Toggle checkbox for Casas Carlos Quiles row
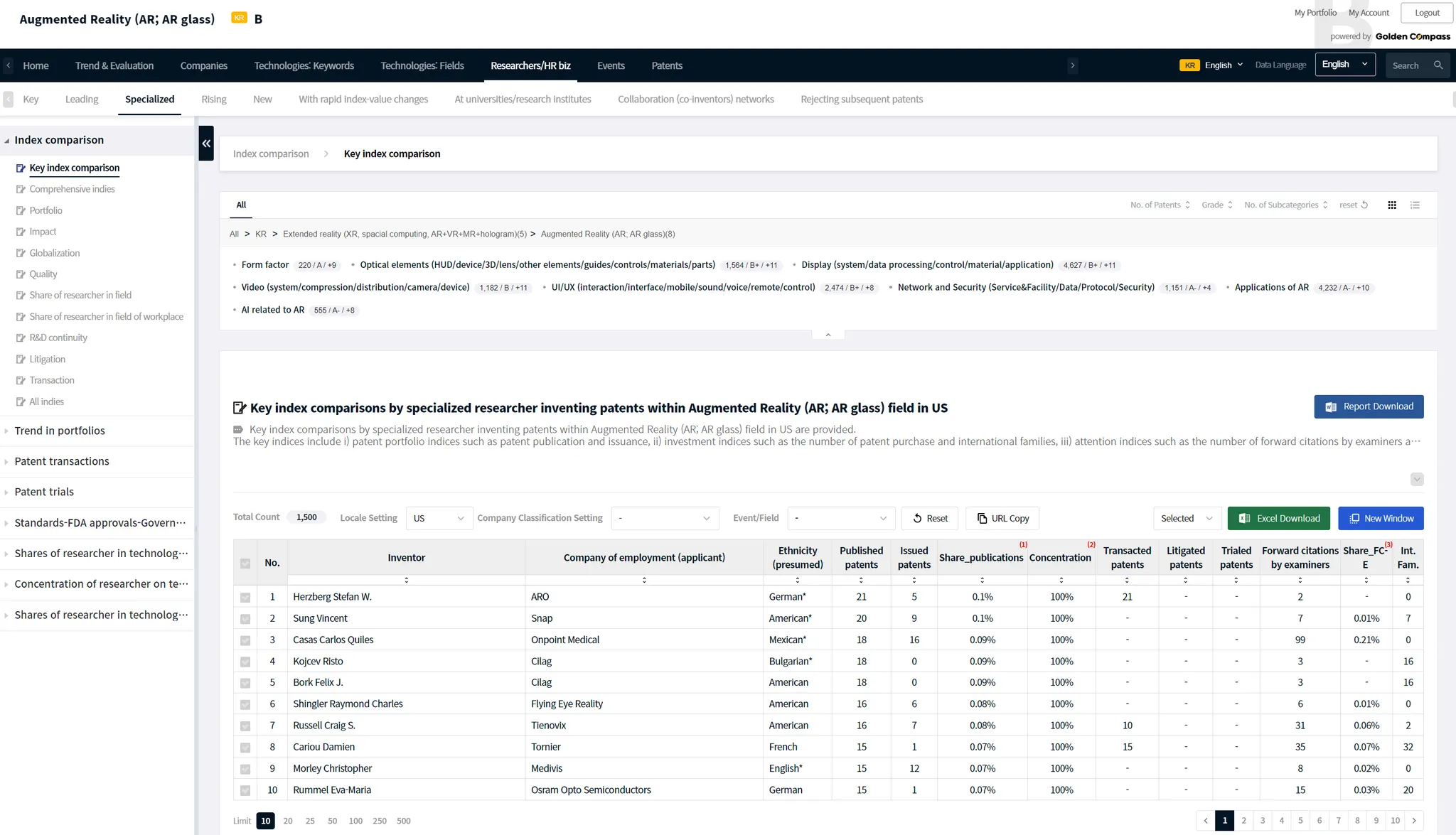The image size is (1456, 835). coord(245,640)
